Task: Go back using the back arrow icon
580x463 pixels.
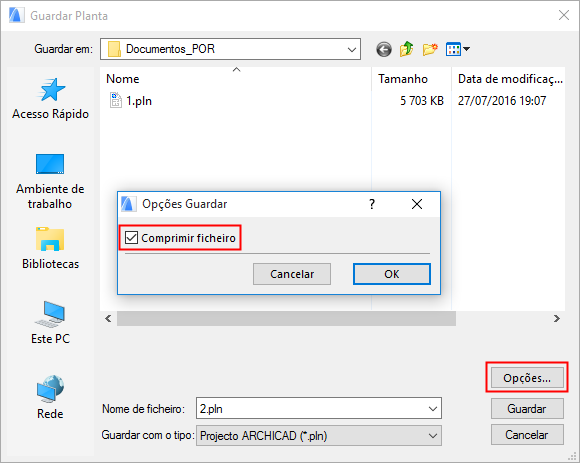Action: pos(384,49)
